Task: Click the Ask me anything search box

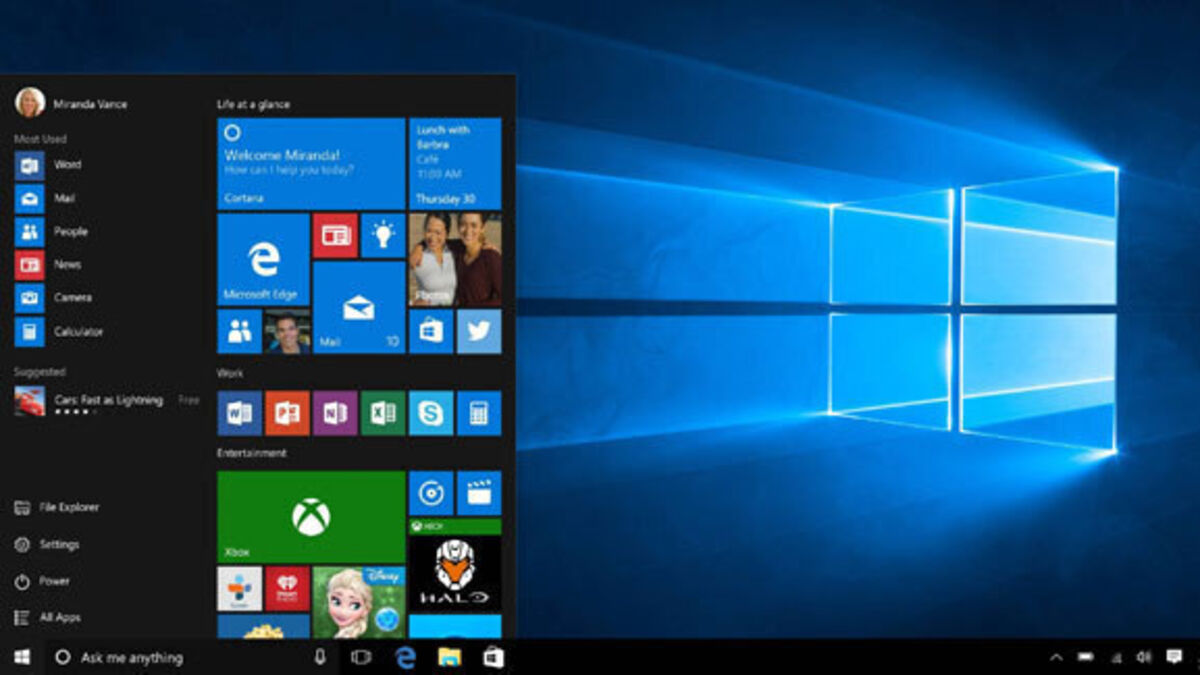Action: click(180, 657)
